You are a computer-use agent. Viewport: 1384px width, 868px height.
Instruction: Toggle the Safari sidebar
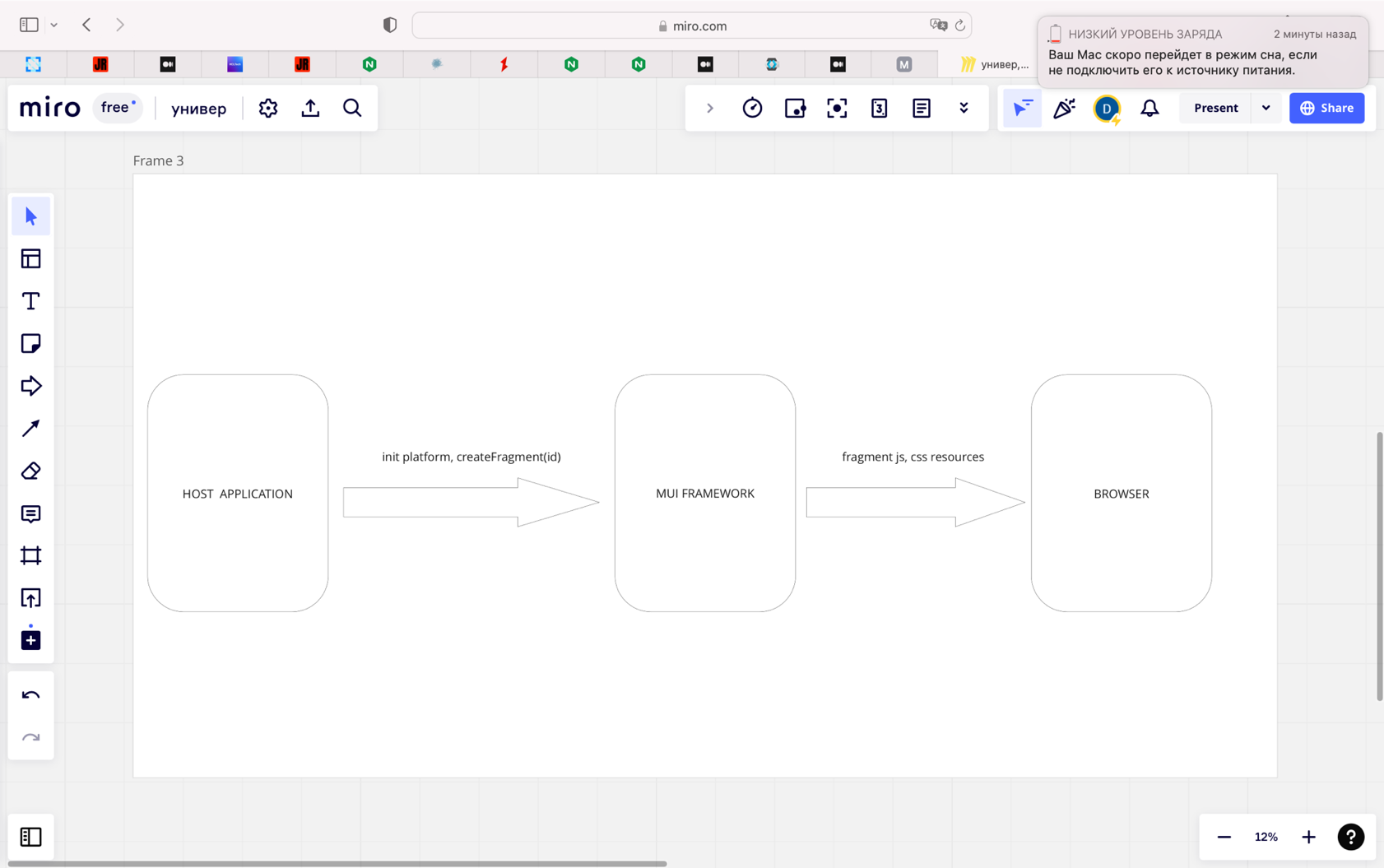[29, 25]
